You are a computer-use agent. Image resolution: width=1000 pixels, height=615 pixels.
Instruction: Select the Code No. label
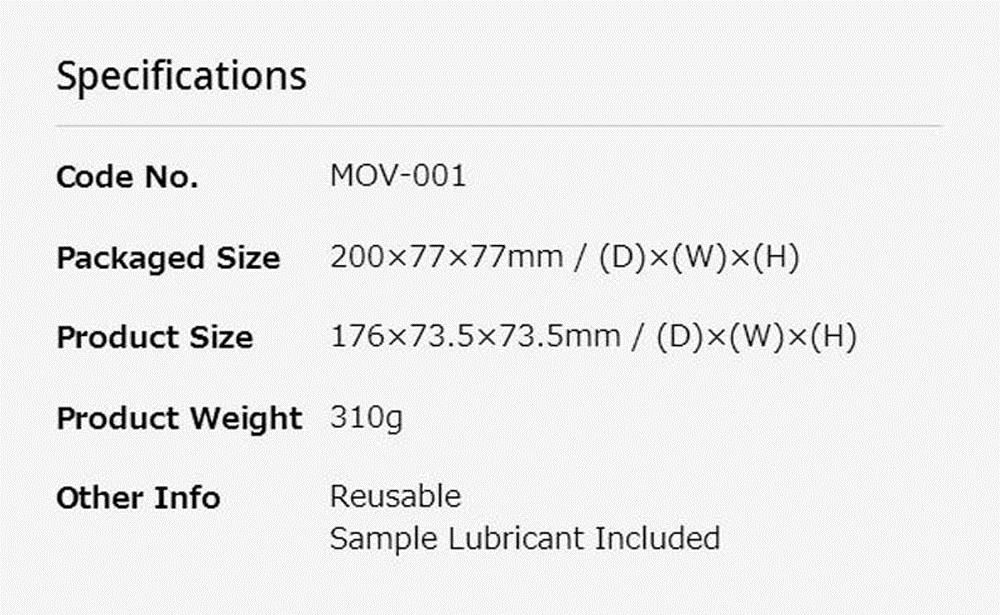(127, 177)
